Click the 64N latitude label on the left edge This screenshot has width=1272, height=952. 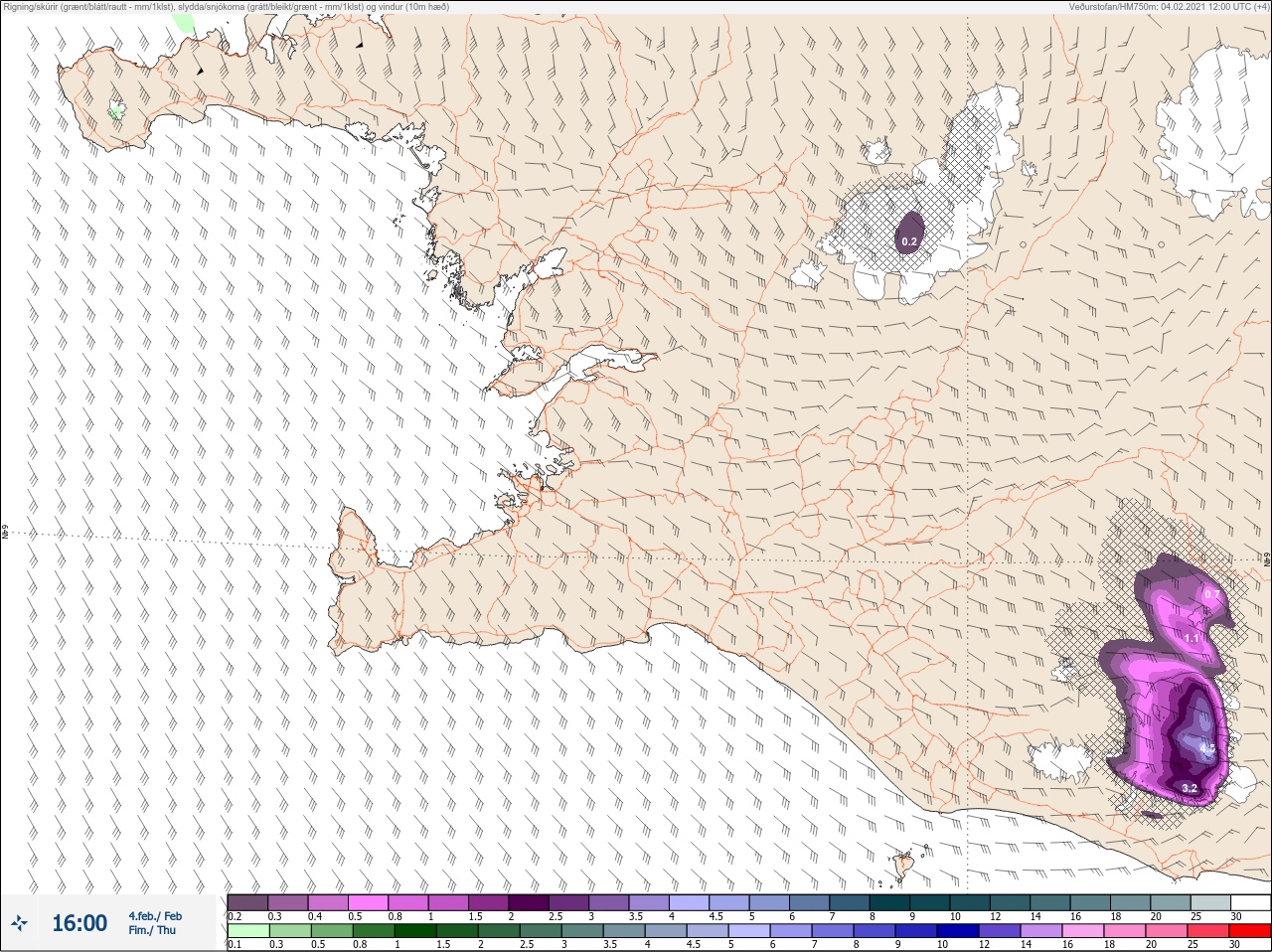[x=4, y=533]
